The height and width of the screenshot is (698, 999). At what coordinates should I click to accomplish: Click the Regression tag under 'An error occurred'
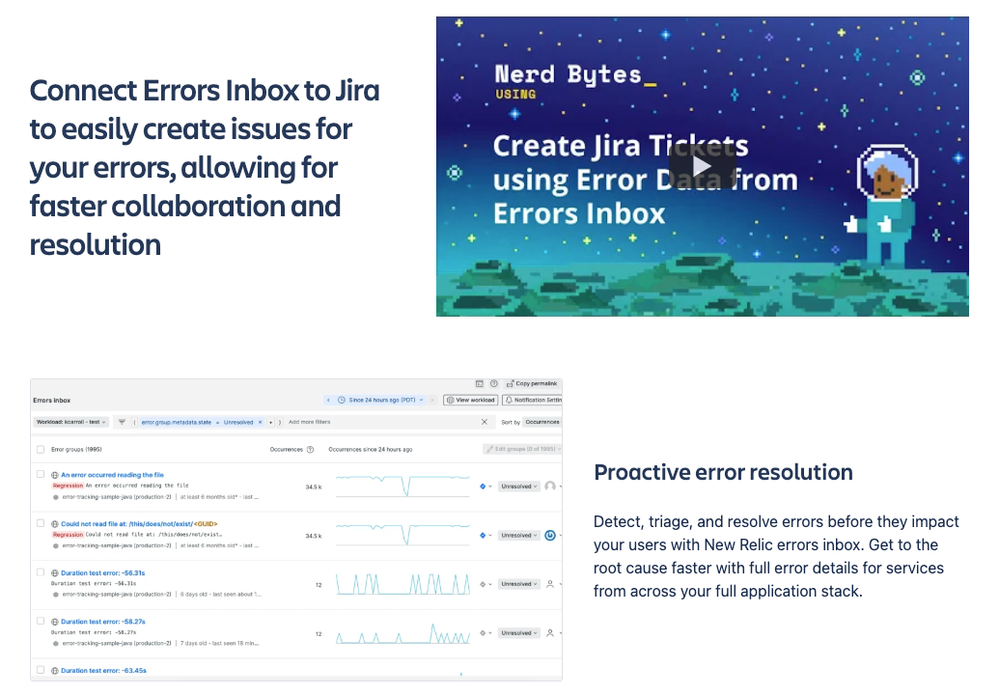(68, 485)
